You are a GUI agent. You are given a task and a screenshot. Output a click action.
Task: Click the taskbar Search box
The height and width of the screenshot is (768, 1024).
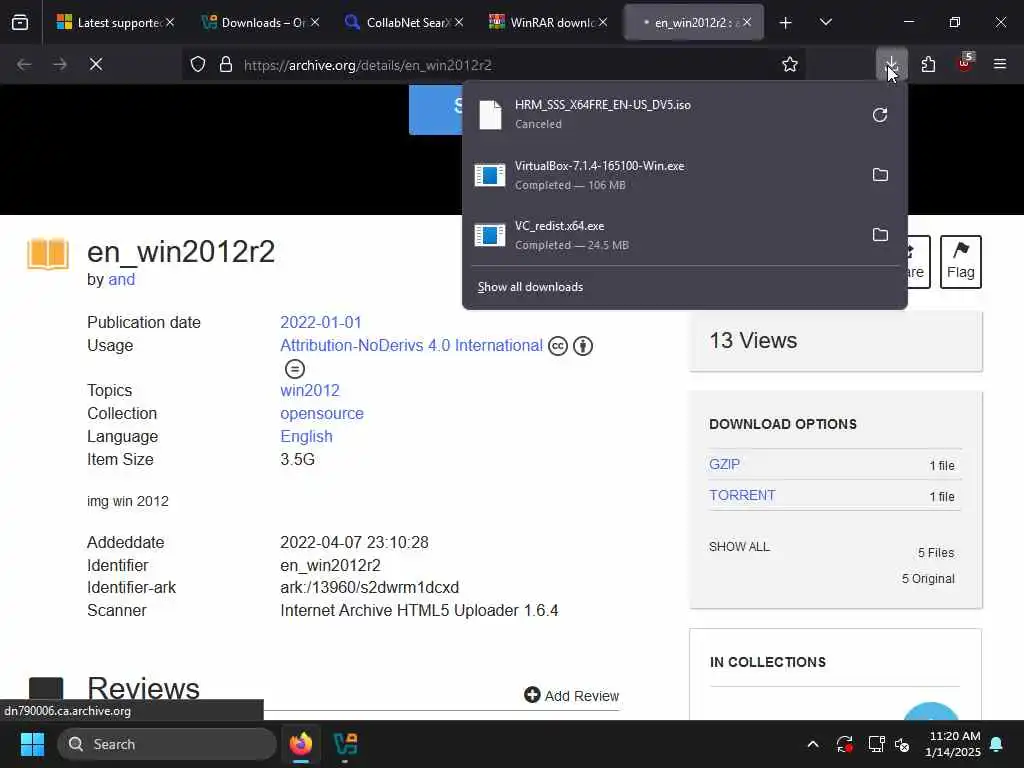click(167, 744)
